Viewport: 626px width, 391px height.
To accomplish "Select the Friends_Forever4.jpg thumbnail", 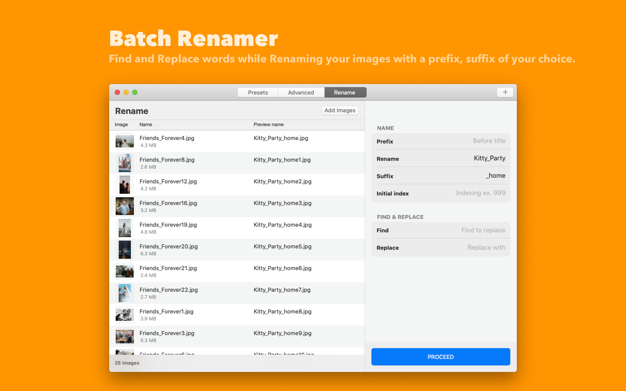I will tap(125, 141).
